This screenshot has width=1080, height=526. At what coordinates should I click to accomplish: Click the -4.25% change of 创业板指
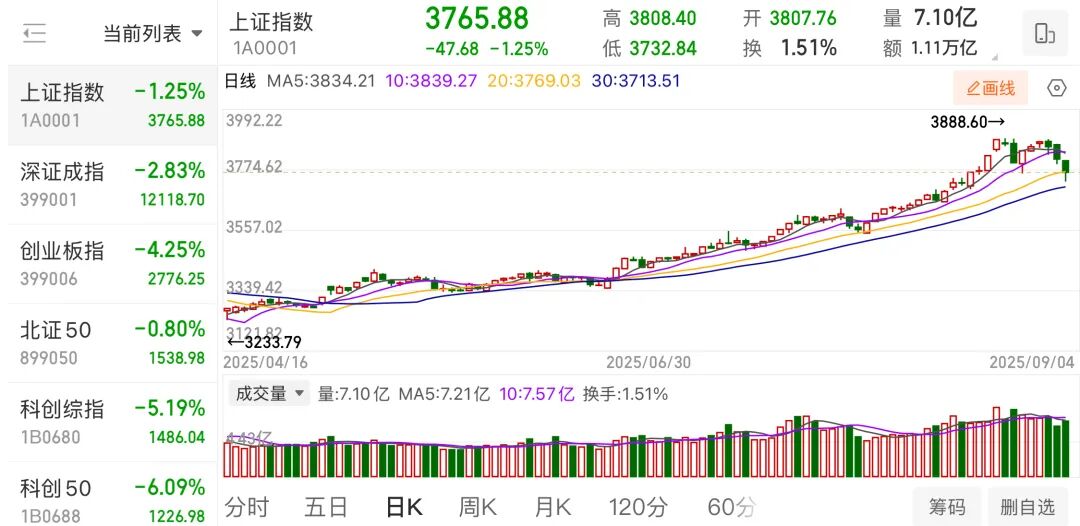coord(169,250)
